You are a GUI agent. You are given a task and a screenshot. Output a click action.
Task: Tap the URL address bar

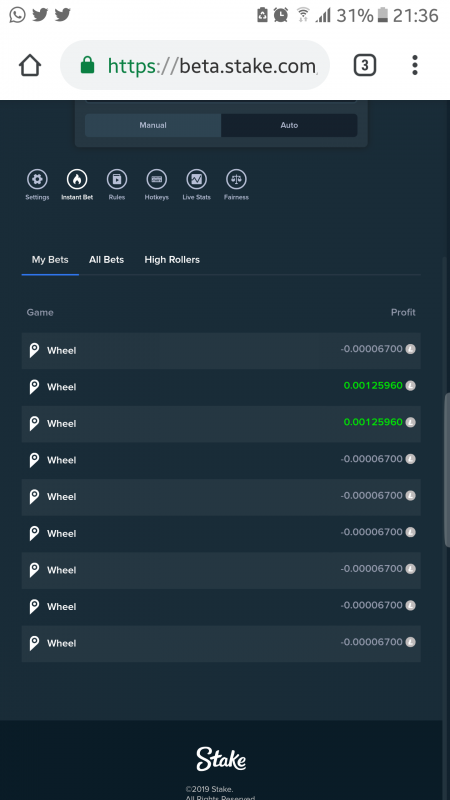195,65
